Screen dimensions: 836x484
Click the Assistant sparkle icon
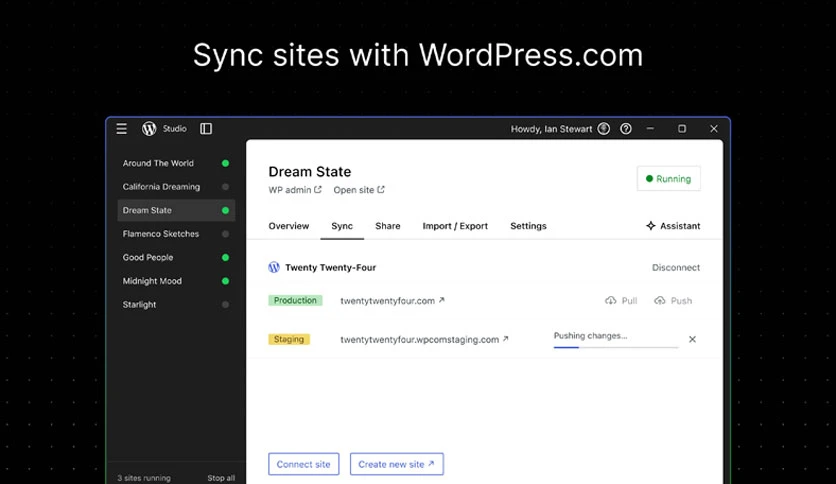pos(650,225)
